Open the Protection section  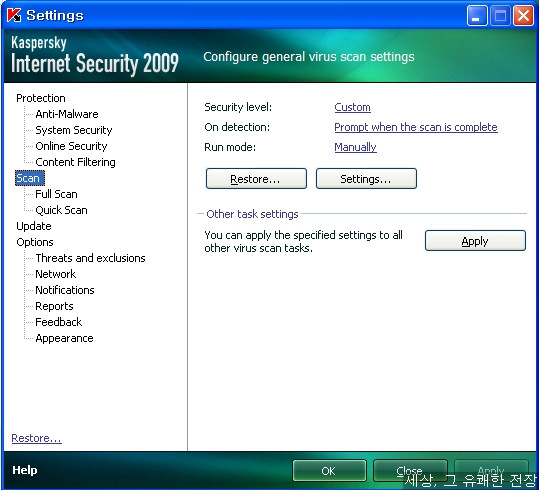pos(41,98)
